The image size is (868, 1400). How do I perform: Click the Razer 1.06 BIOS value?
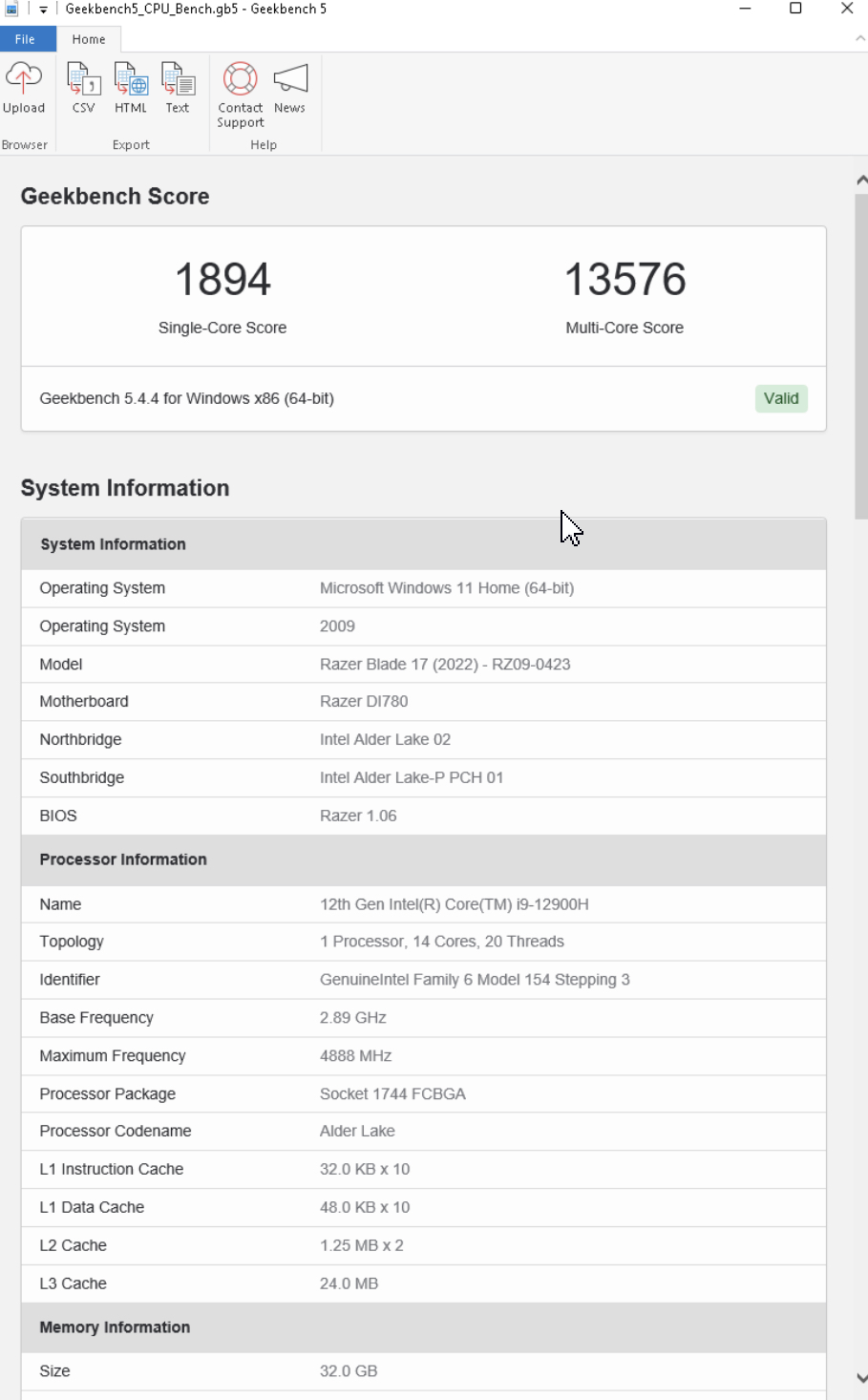click(358, 816)
